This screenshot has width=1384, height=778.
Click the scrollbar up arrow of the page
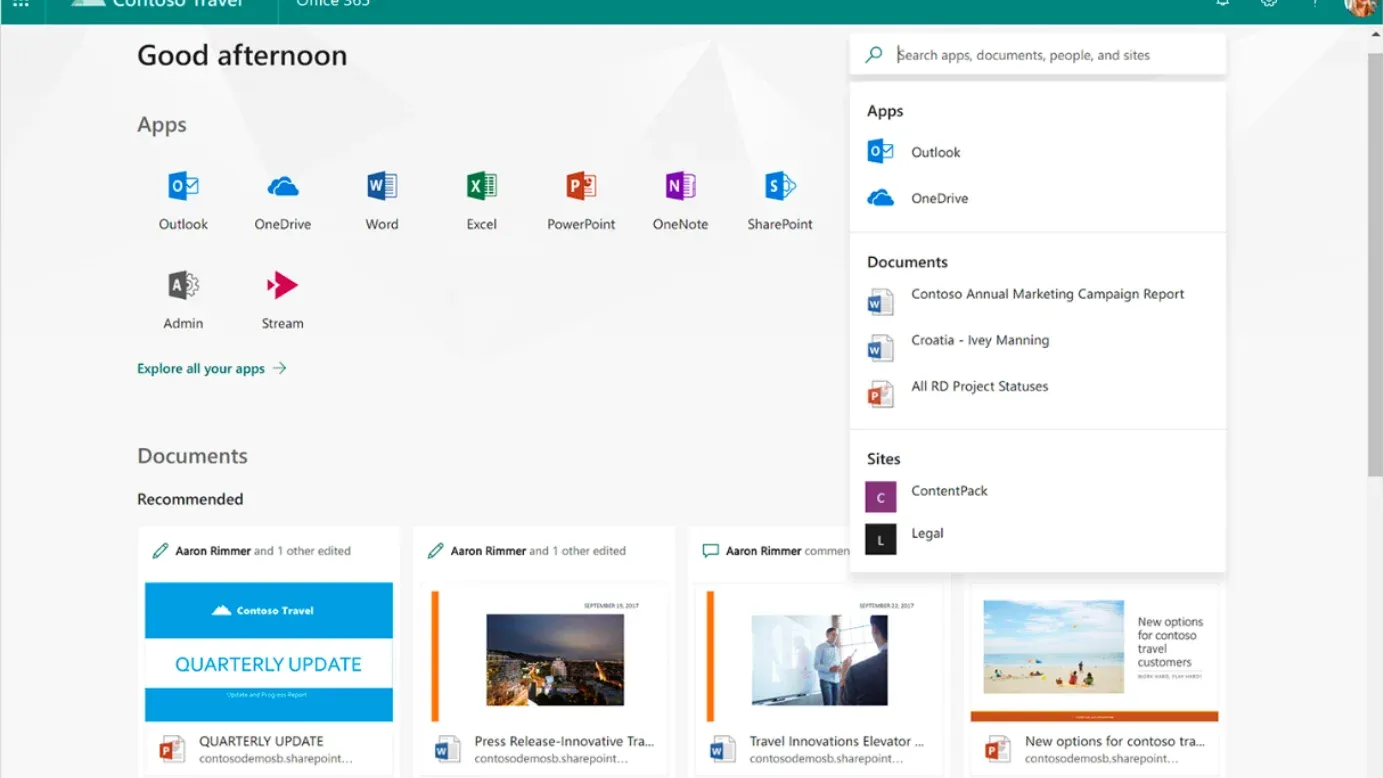pyautogui.click(x=1376, y=34)
